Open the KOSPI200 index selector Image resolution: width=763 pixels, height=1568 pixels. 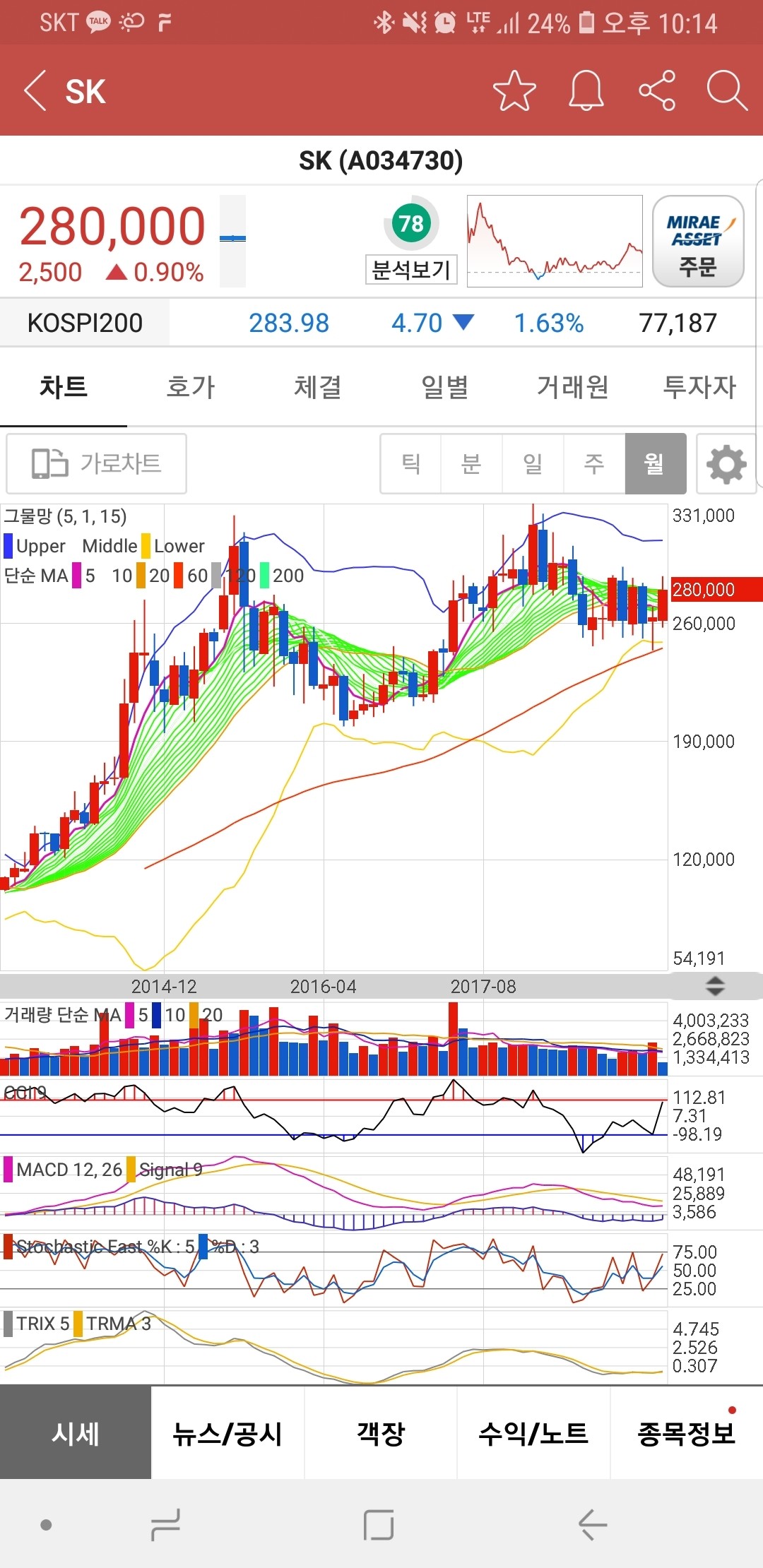click(85, 323)
